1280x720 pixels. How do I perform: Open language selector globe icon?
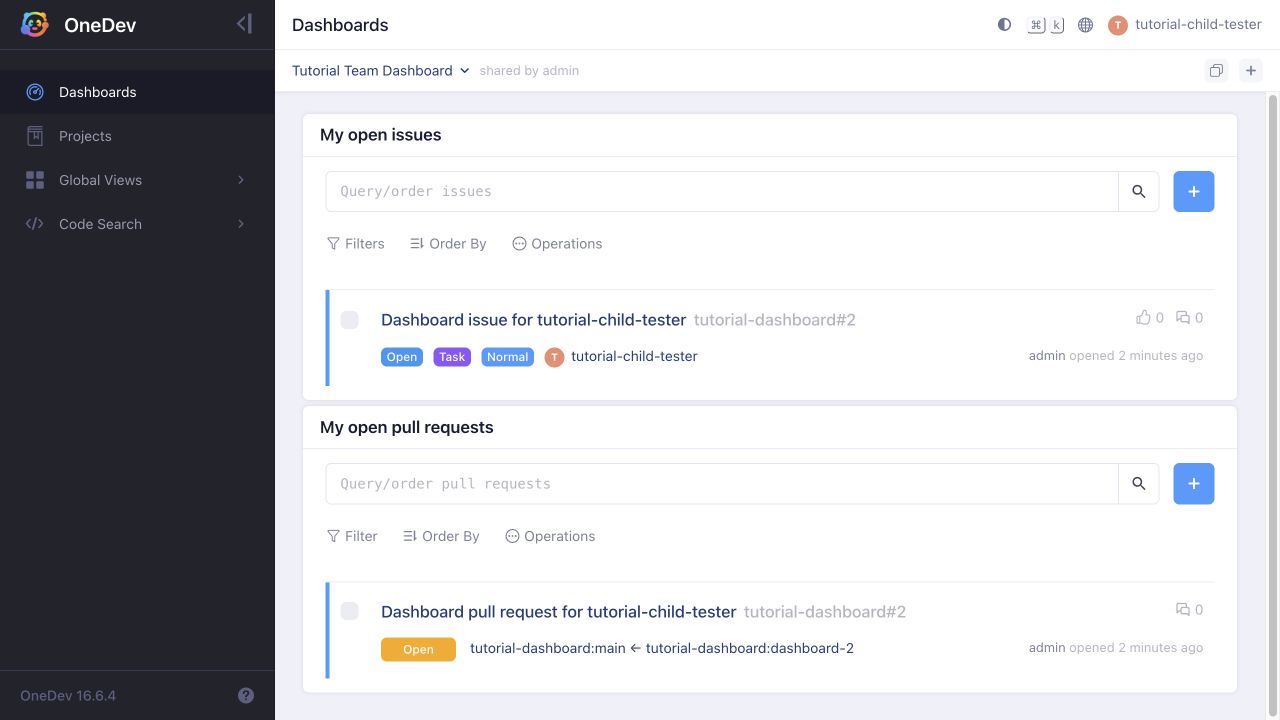[1085, 25]
